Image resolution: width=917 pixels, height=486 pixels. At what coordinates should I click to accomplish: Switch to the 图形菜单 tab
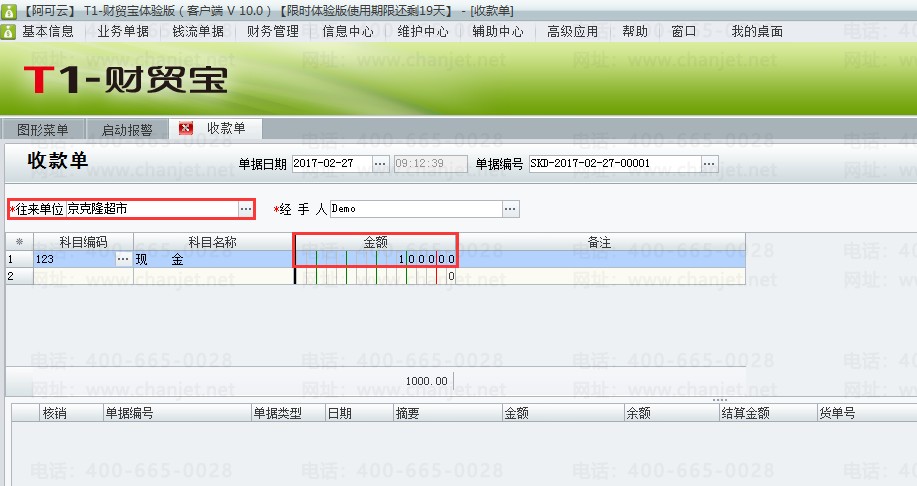point(43,129)
